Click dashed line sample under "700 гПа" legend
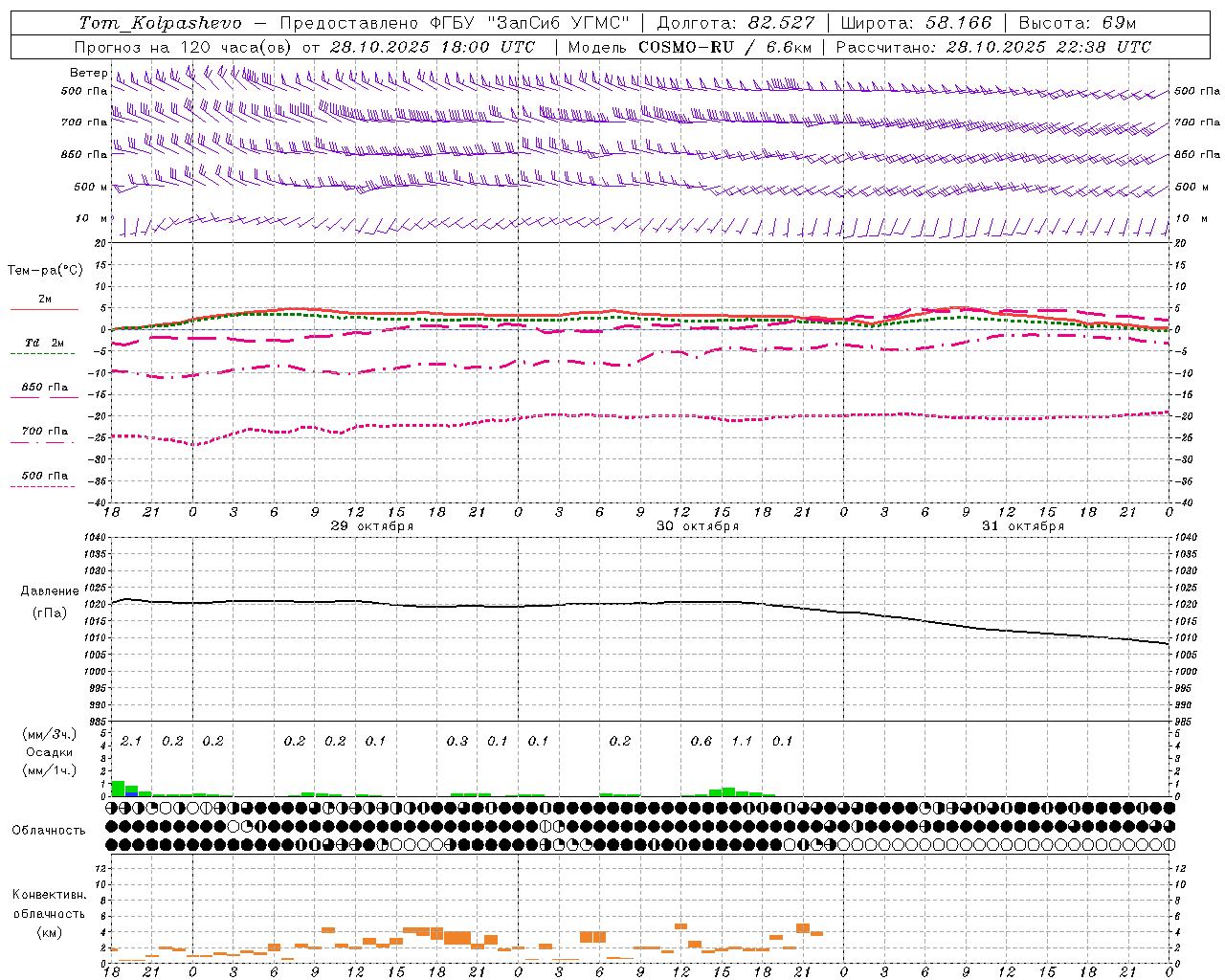Image resolution: width=1225 pixels, height=980 pixels. pyautogui.click(x=42, y=442)
